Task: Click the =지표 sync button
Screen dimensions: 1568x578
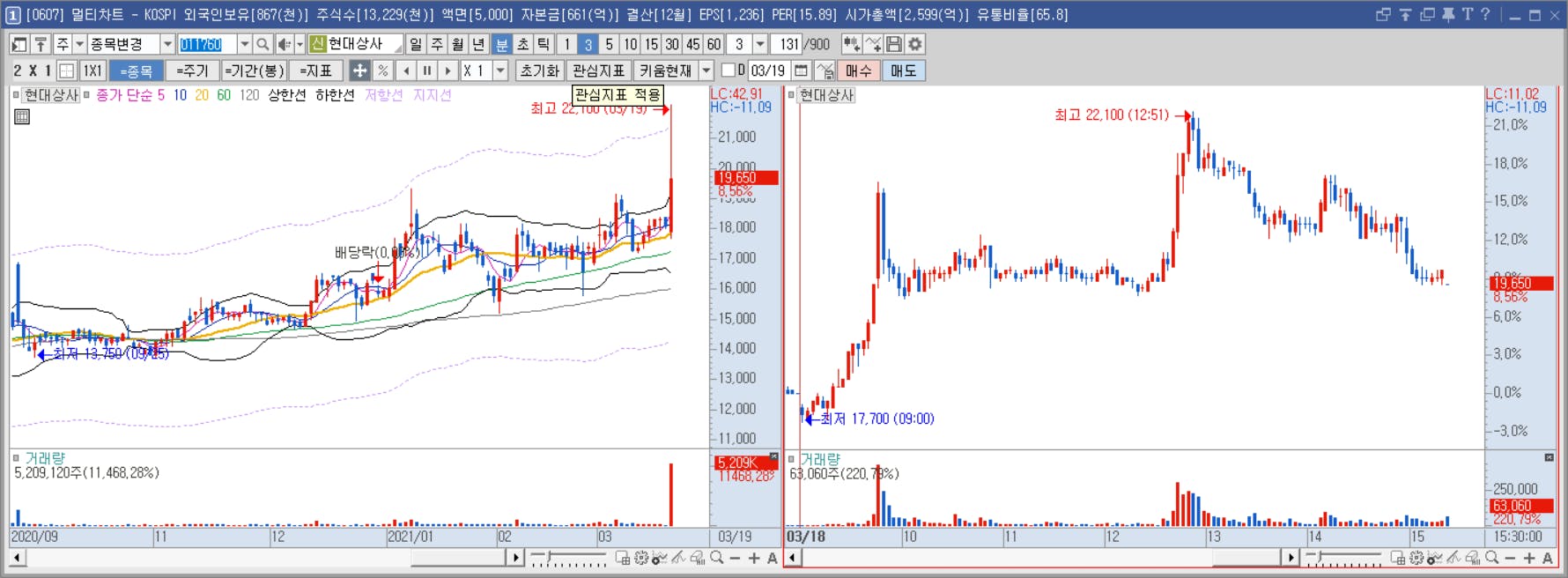Action: pos(316,70)
